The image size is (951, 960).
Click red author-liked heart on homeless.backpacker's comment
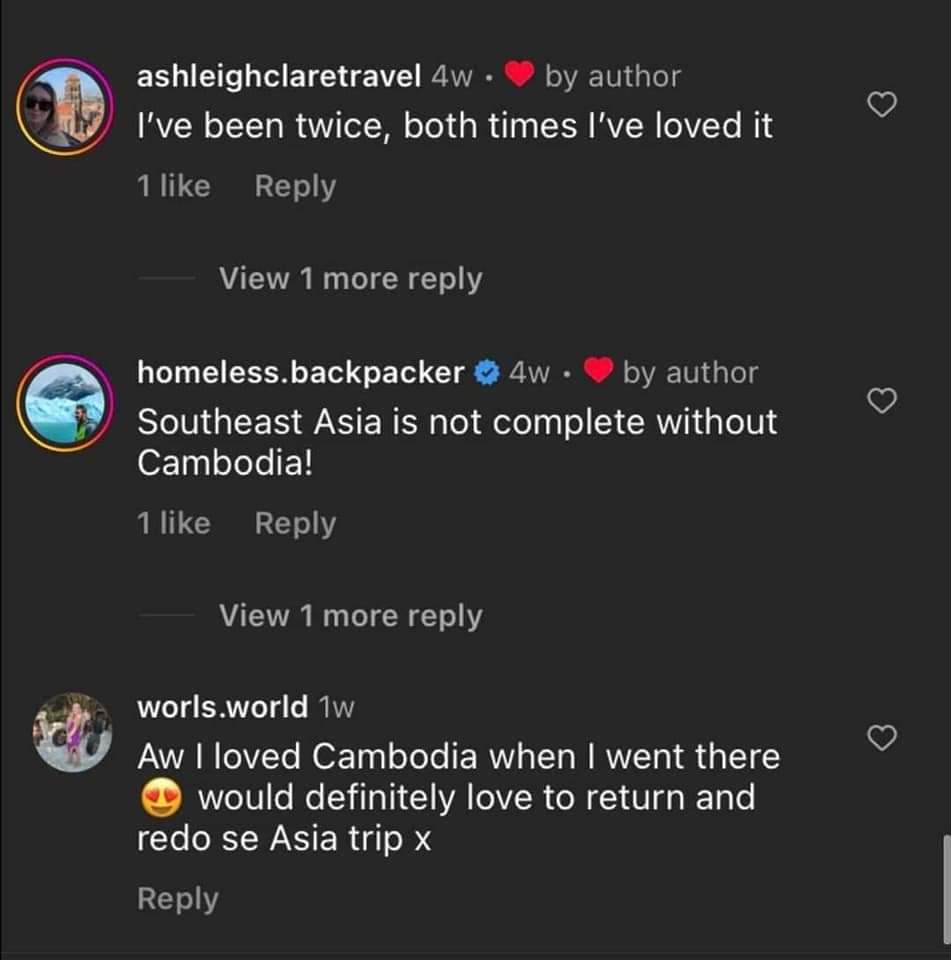tap(598, 372)
